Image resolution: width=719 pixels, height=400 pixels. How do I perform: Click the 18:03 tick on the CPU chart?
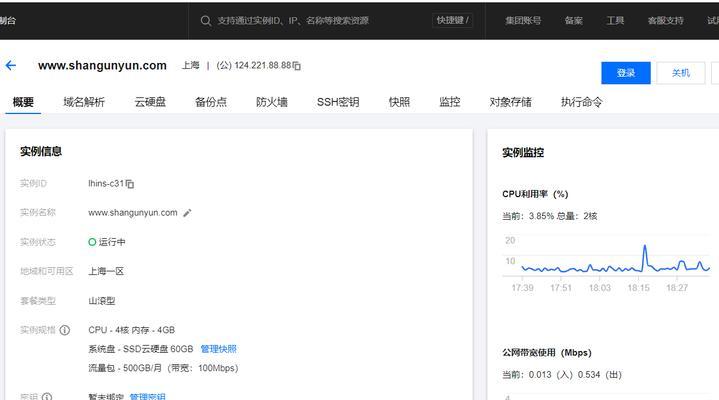[600, 288]
